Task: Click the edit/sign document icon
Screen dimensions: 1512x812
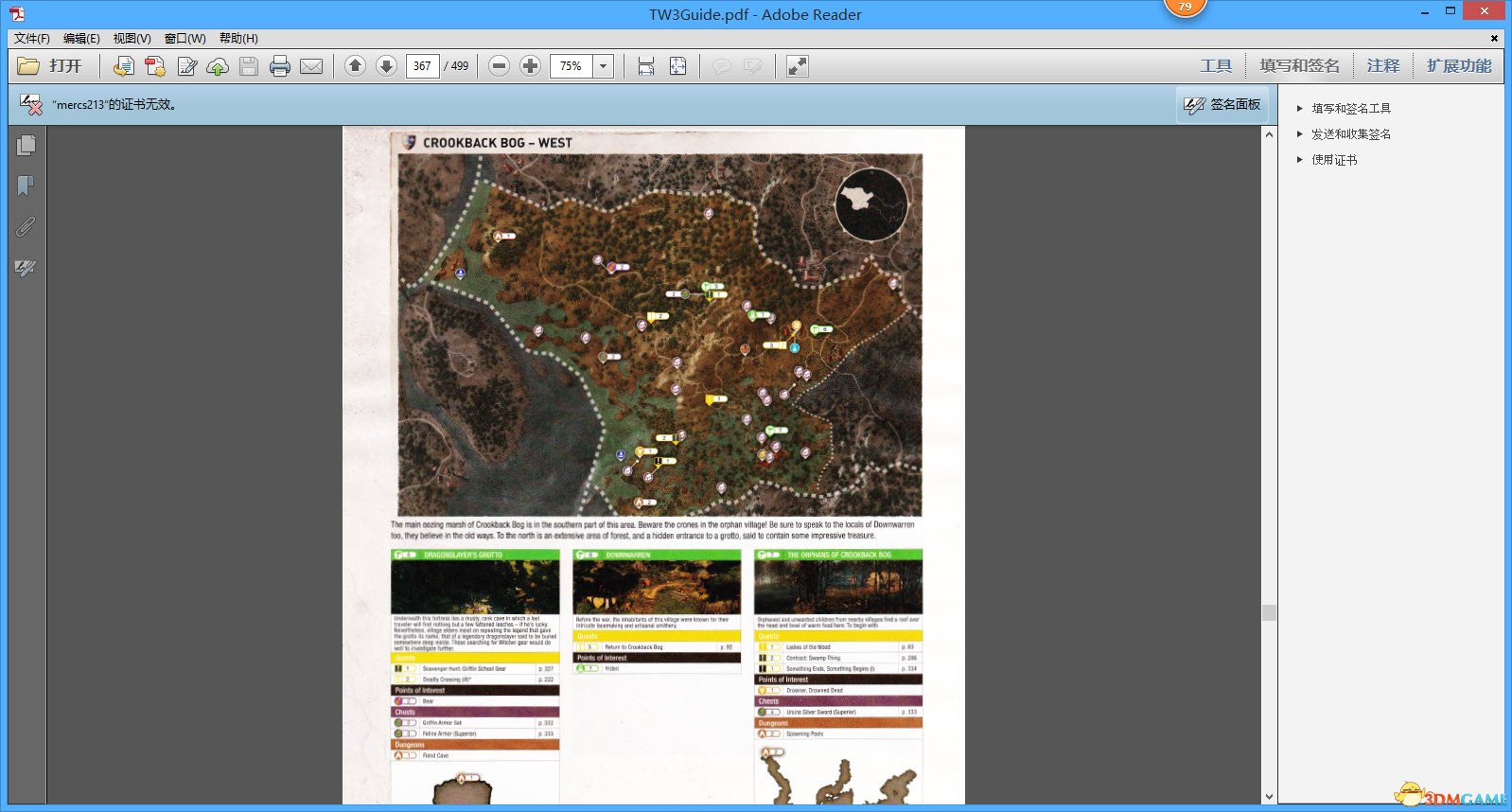Action: pos(187,66)
